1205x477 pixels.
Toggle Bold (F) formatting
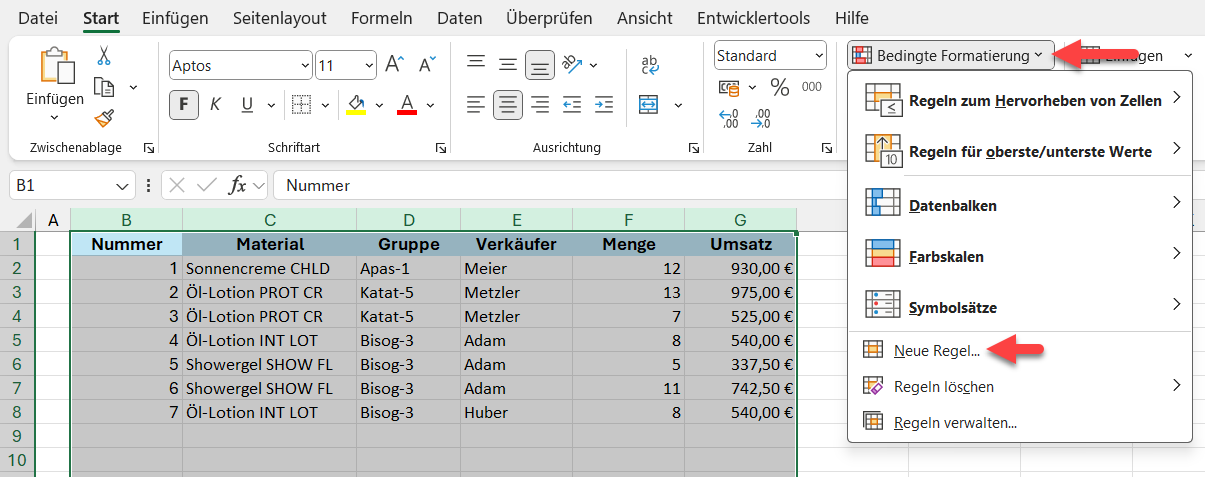[x=184, y=104]
